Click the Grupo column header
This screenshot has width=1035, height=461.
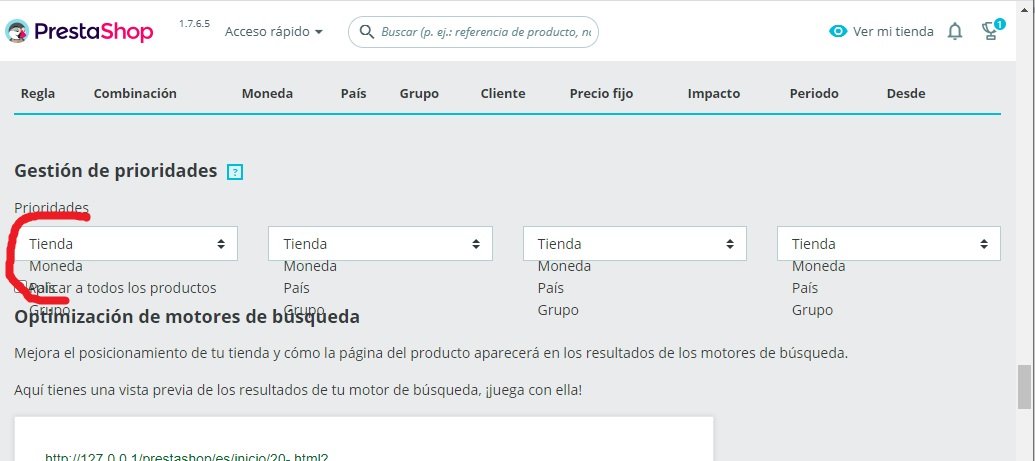point(419,93)
